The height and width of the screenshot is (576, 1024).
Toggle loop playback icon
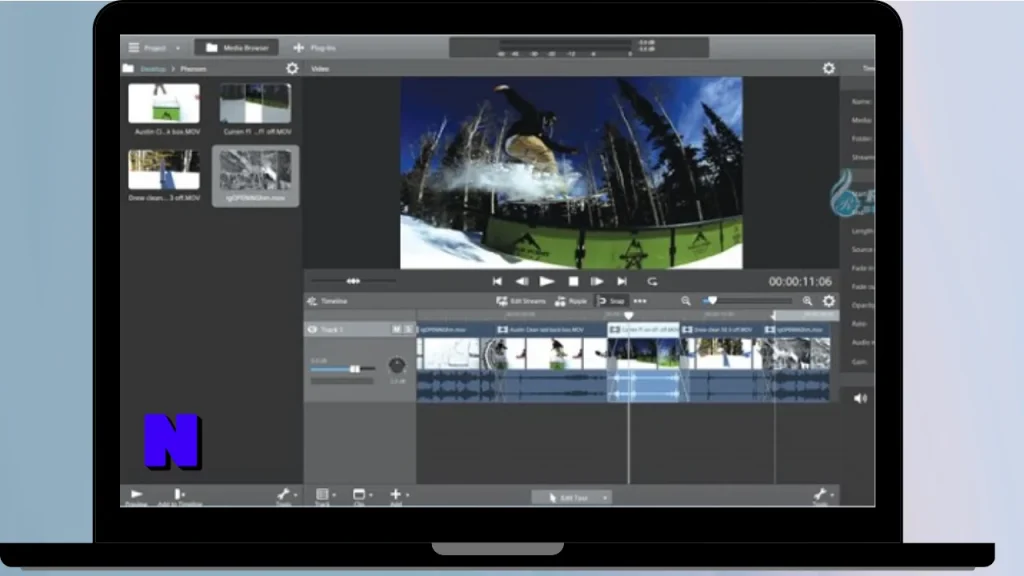(x=652, y=281)
